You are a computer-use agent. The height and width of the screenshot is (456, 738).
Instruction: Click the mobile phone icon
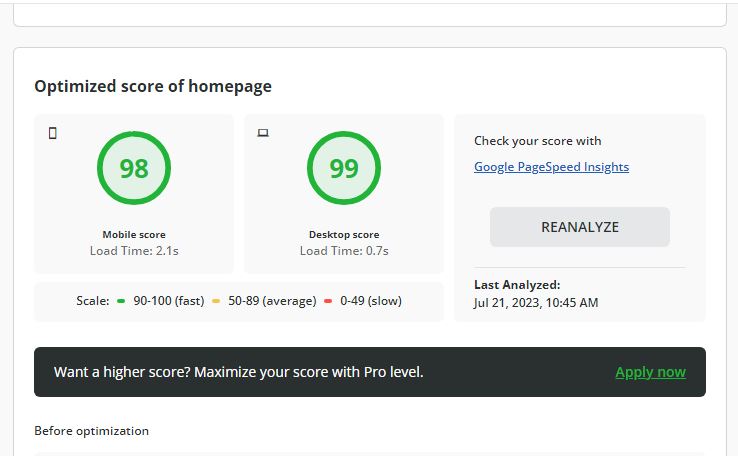tap(53, 133)
